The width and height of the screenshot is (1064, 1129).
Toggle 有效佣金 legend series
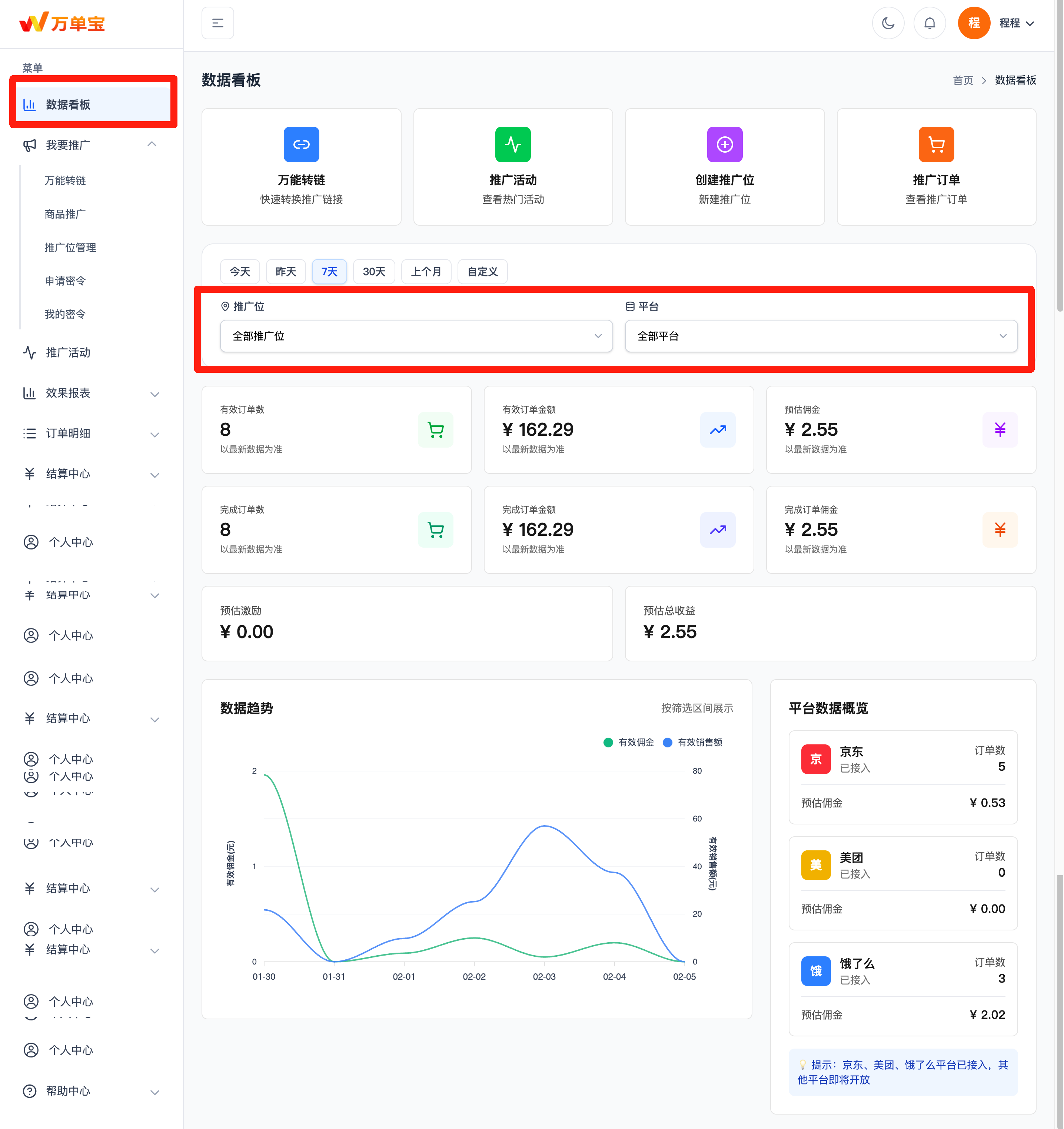[629, 742]
